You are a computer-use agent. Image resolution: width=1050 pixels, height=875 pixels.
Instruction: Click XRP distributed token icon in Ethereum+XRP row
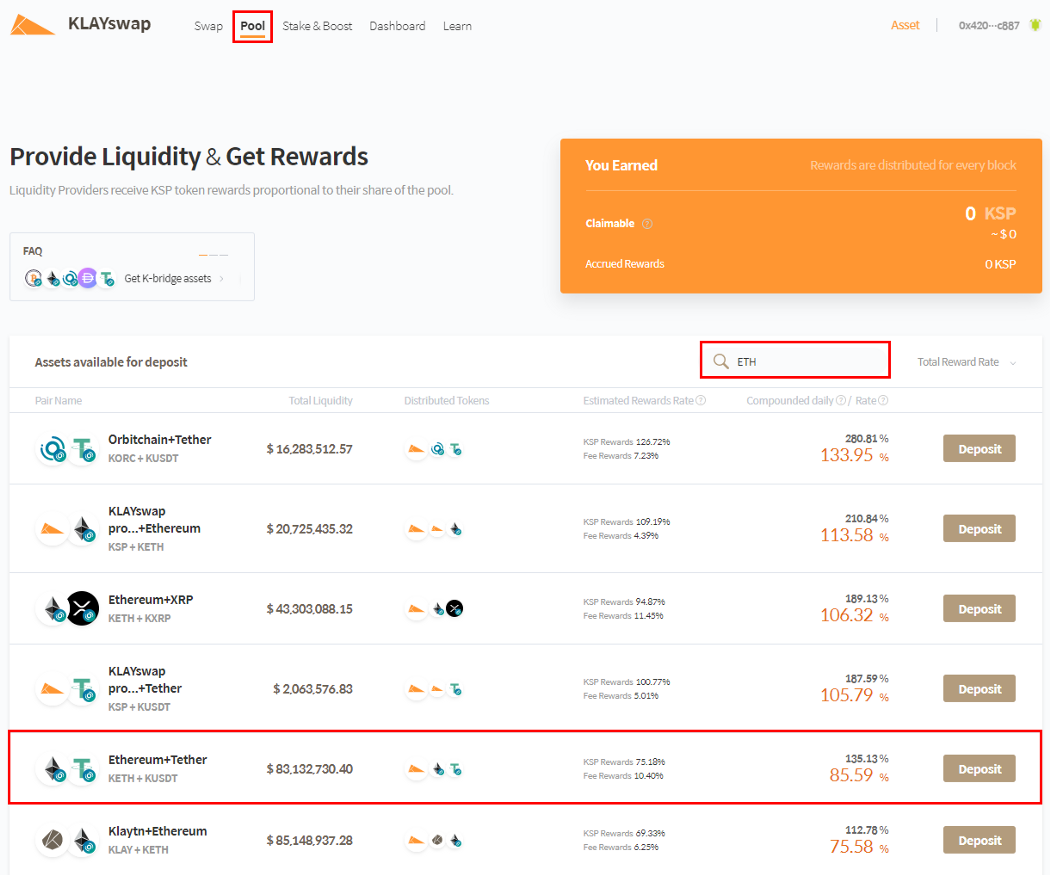455,609
